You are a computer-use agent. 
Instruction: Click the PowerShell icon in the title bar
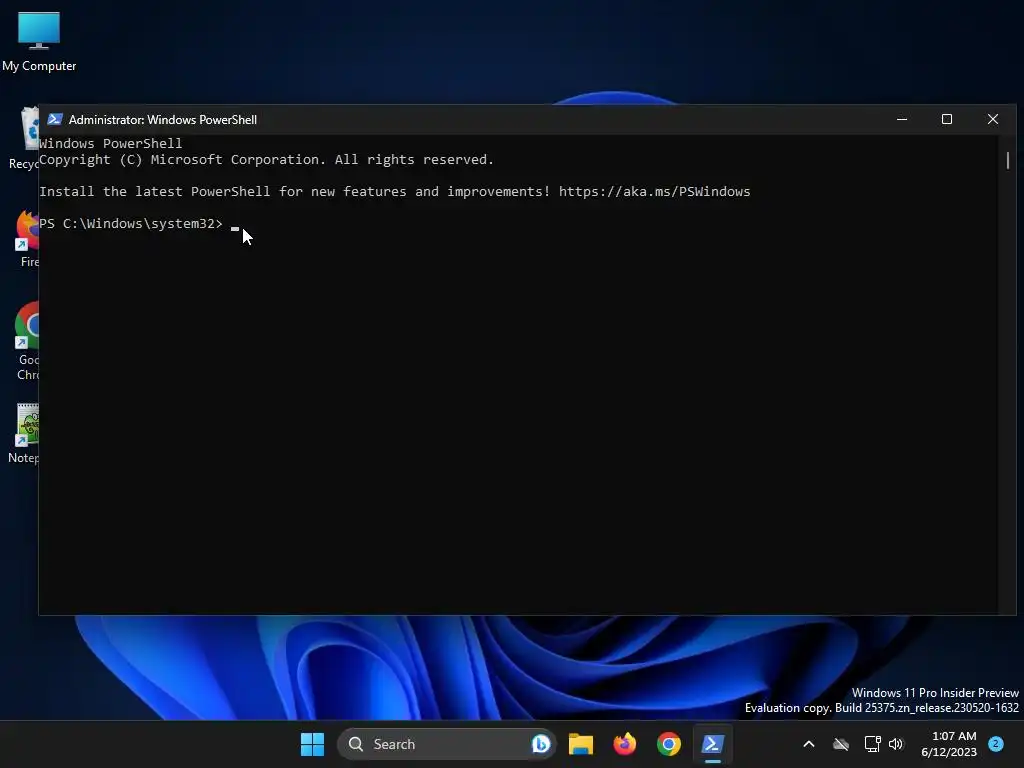tap(55, 120)
